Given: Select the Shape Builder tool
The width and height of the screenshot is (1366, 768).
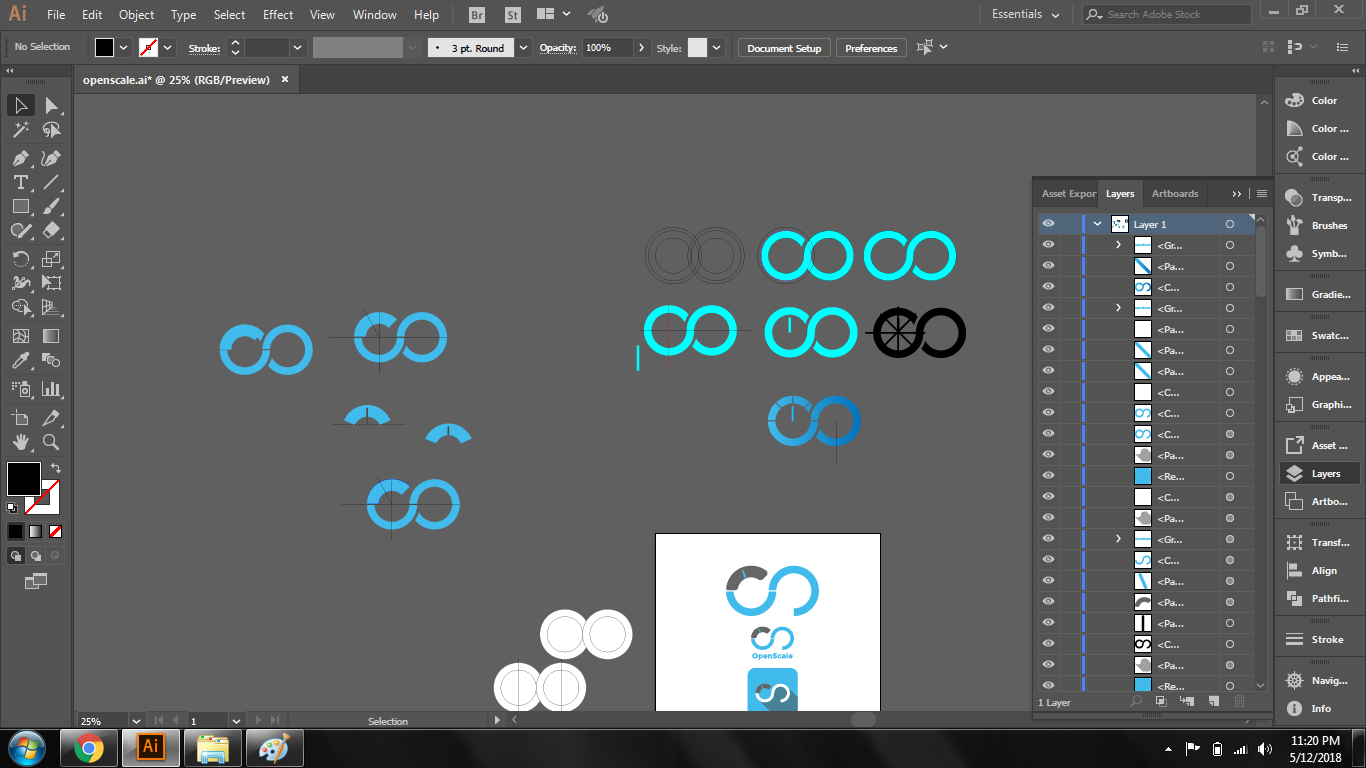Looking at the screenshot, I should tap(20, 308).
